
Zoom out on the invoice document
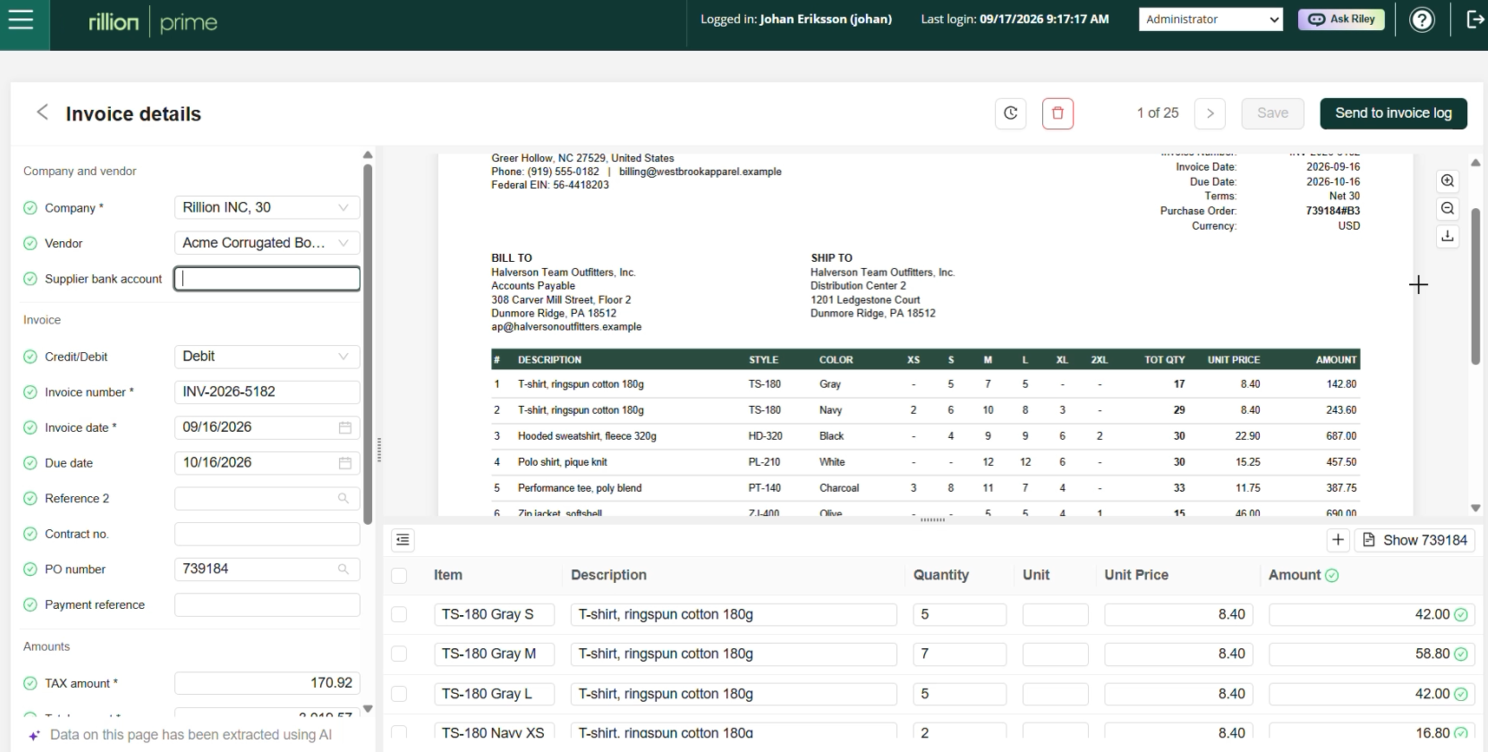(1447, 209)
